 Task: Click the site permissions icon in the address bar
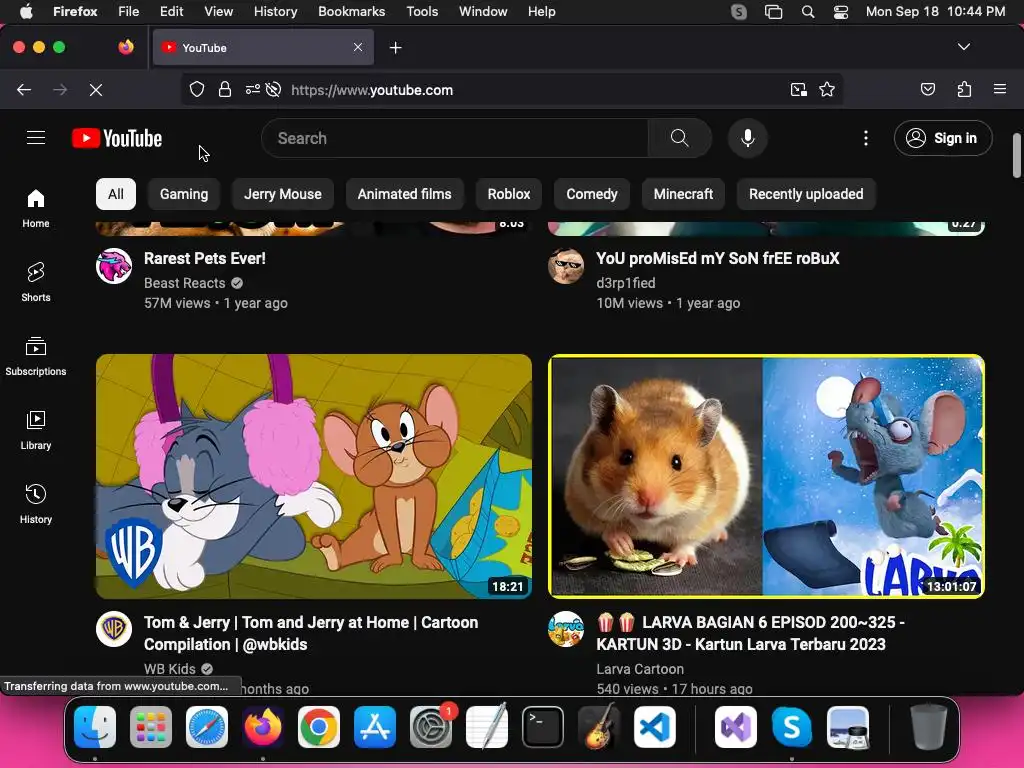point(253,90)
